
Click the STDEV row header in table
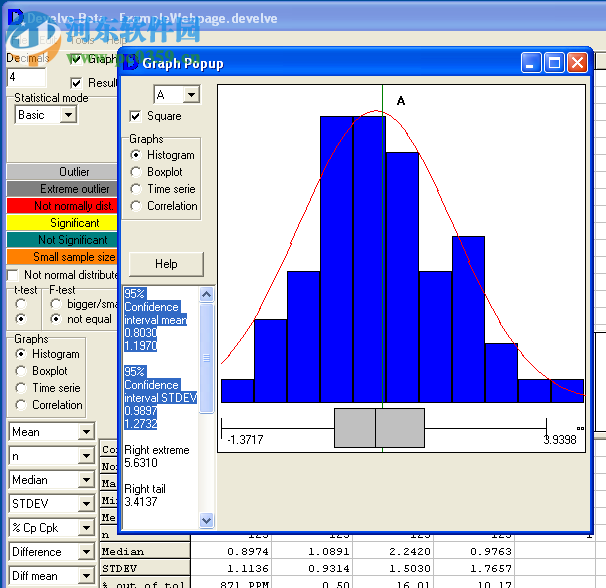(145, 568)
